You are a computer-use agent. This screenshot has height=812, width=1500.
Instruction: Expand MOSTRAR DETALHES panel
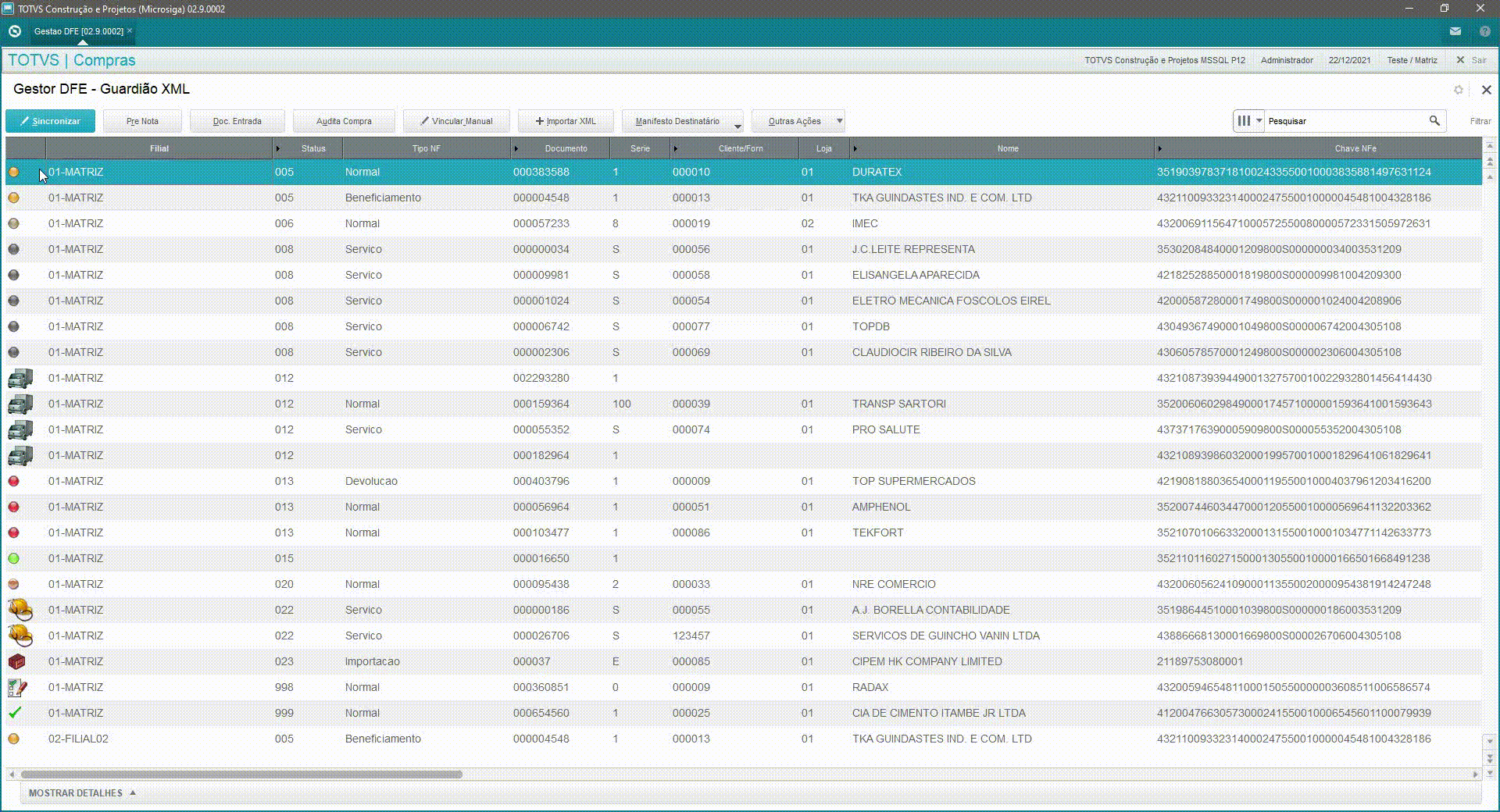pyautogui.click(x=82, y=793)
